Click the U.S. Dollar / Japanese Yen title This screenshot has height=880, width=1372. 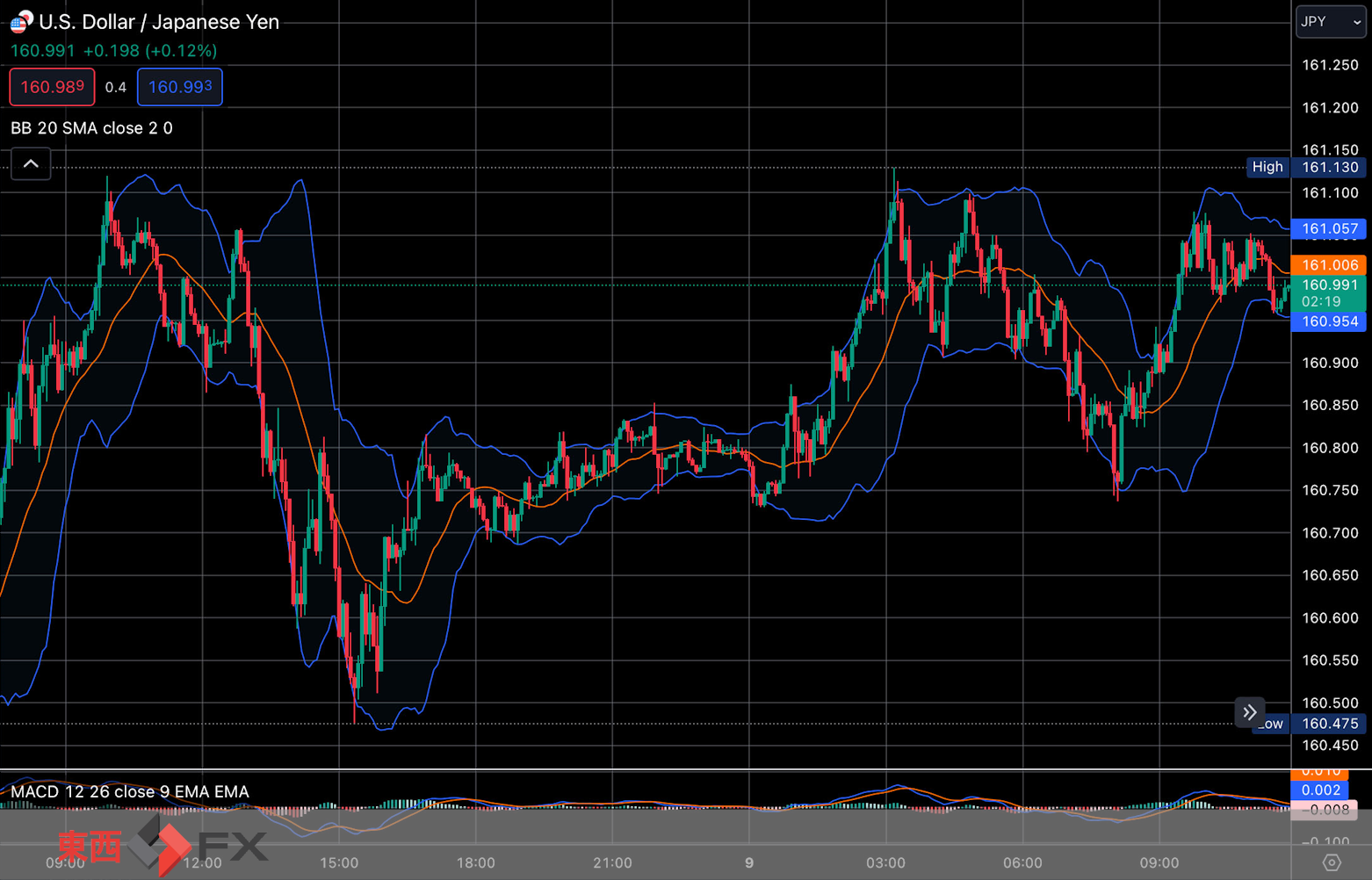159,22
